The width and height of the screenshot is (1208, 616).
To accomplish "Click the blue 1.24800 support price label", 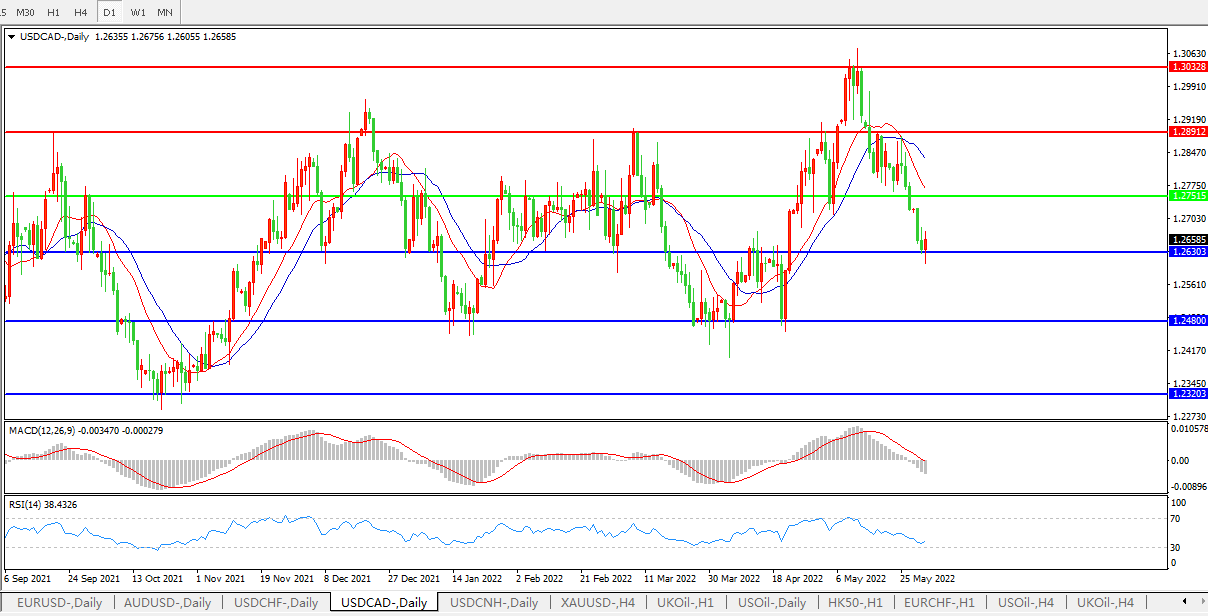I will pyautogui.click(x=1187, y=320).
